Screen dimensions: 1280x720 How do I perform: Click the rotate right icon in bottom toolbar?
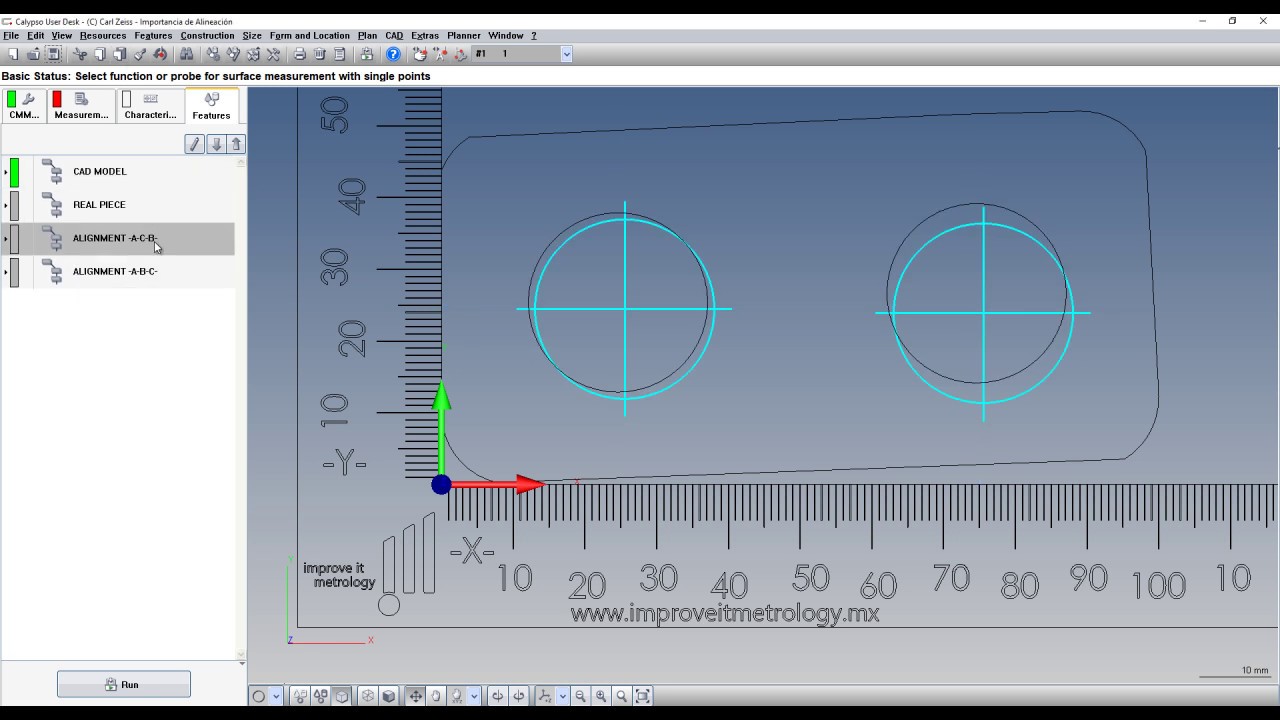(519, 696)
